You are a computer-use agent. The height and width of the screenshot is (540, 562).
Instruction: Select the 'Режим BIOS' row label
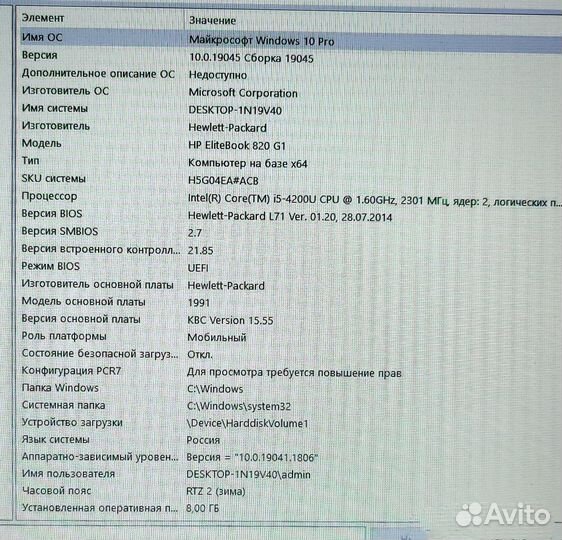point(50,266)
